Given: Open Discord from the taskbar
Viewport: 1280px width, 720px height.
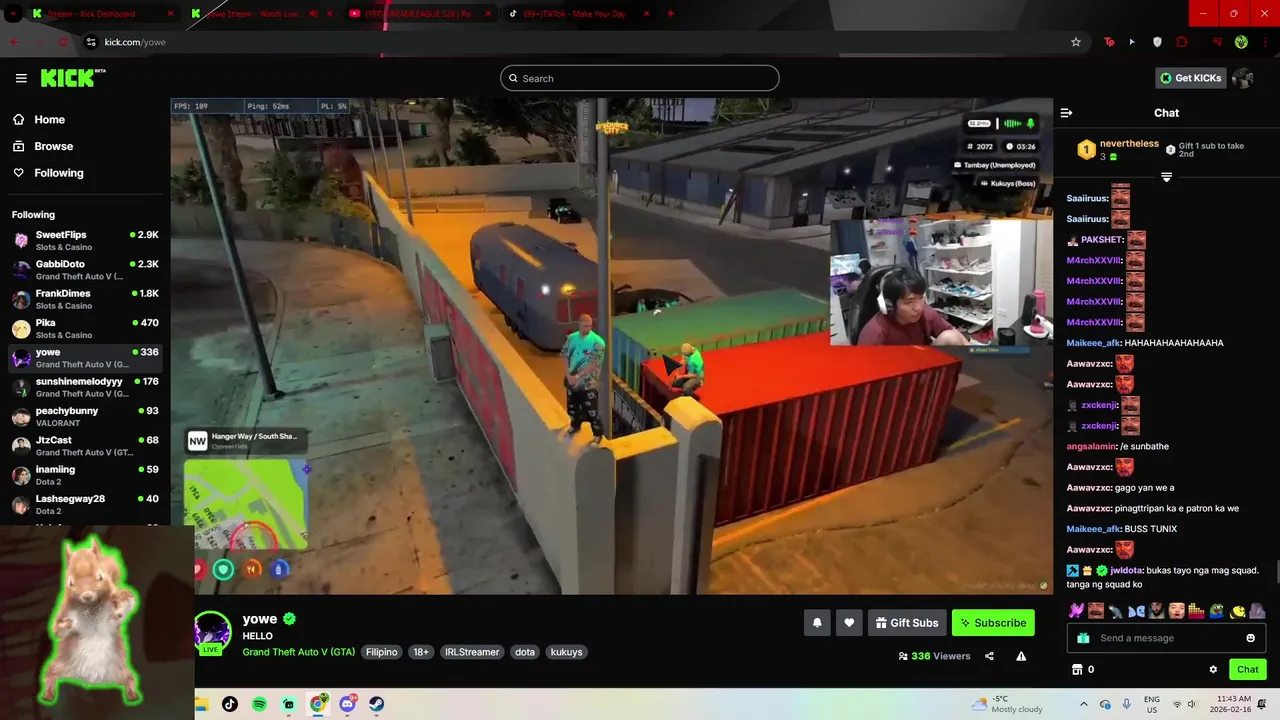Looking at the screenshot, I should point(347,704).
